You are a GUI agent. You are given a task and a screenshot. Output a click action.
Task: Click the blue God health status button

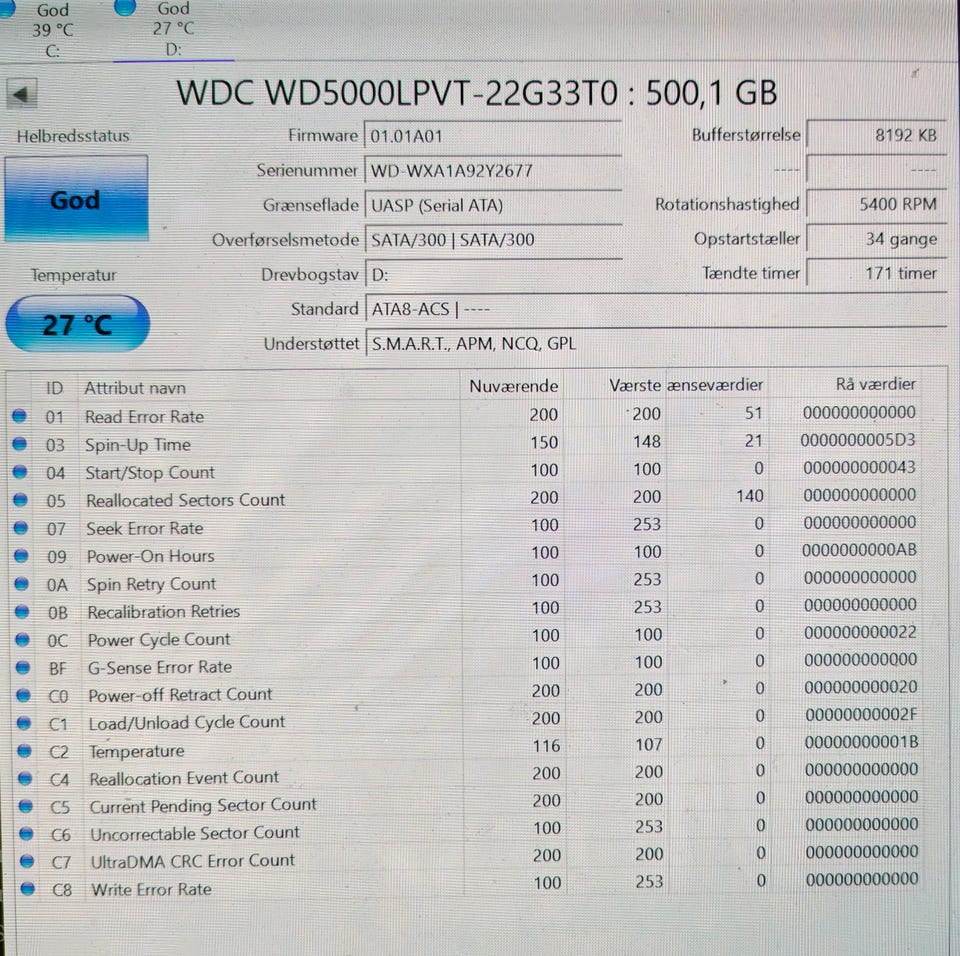coord(76,200)
